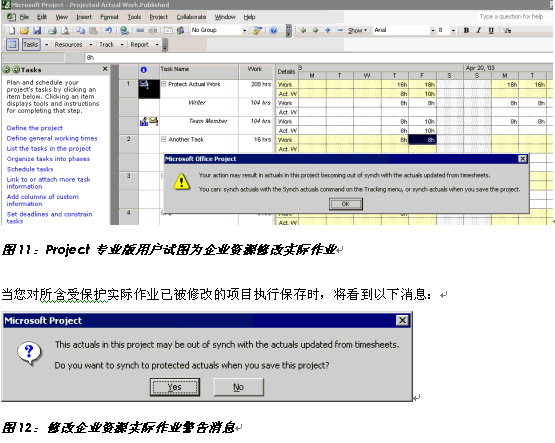Image resolution: width=555 pixels, height=443 pixels.
Task: Open the View menu
Action: pos(62,17)
